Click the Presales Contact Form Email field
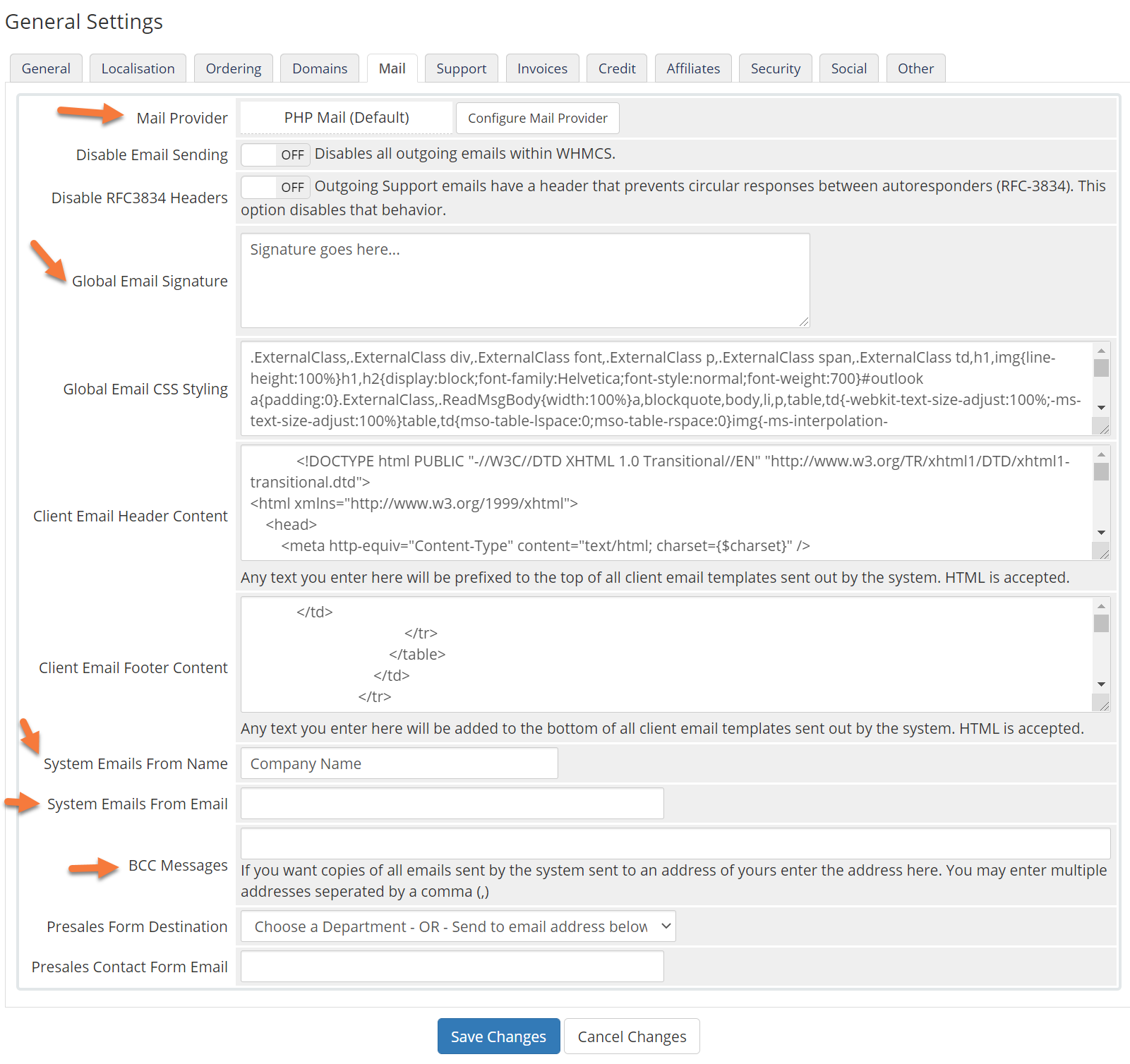The height and width of the screenshot is (1064, 1130). click(452, 967)
